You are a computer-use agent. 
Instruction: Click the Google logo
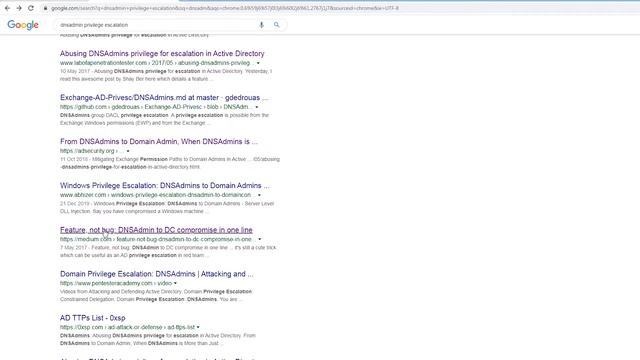coord(23,25)
